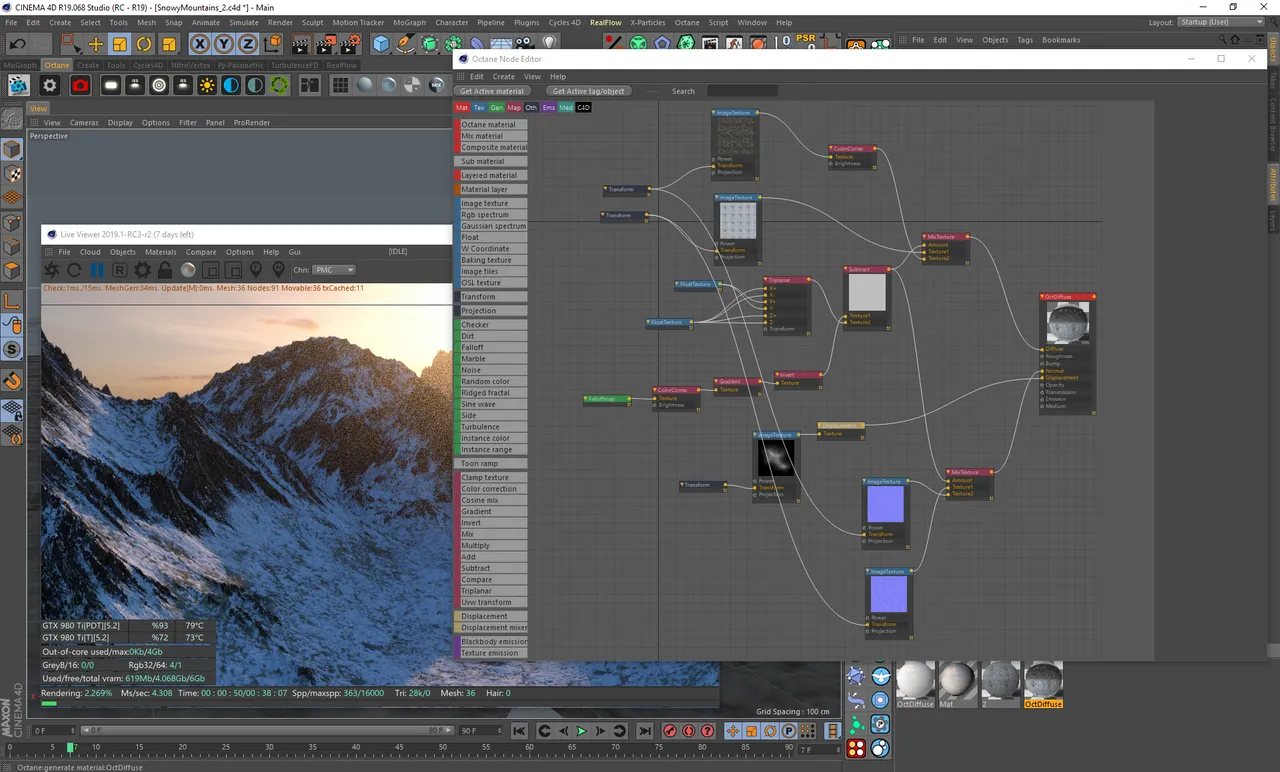This screenshot has width=1280, height=772.
Task: Toggle the Mat node filter
Action: point(461,107)
